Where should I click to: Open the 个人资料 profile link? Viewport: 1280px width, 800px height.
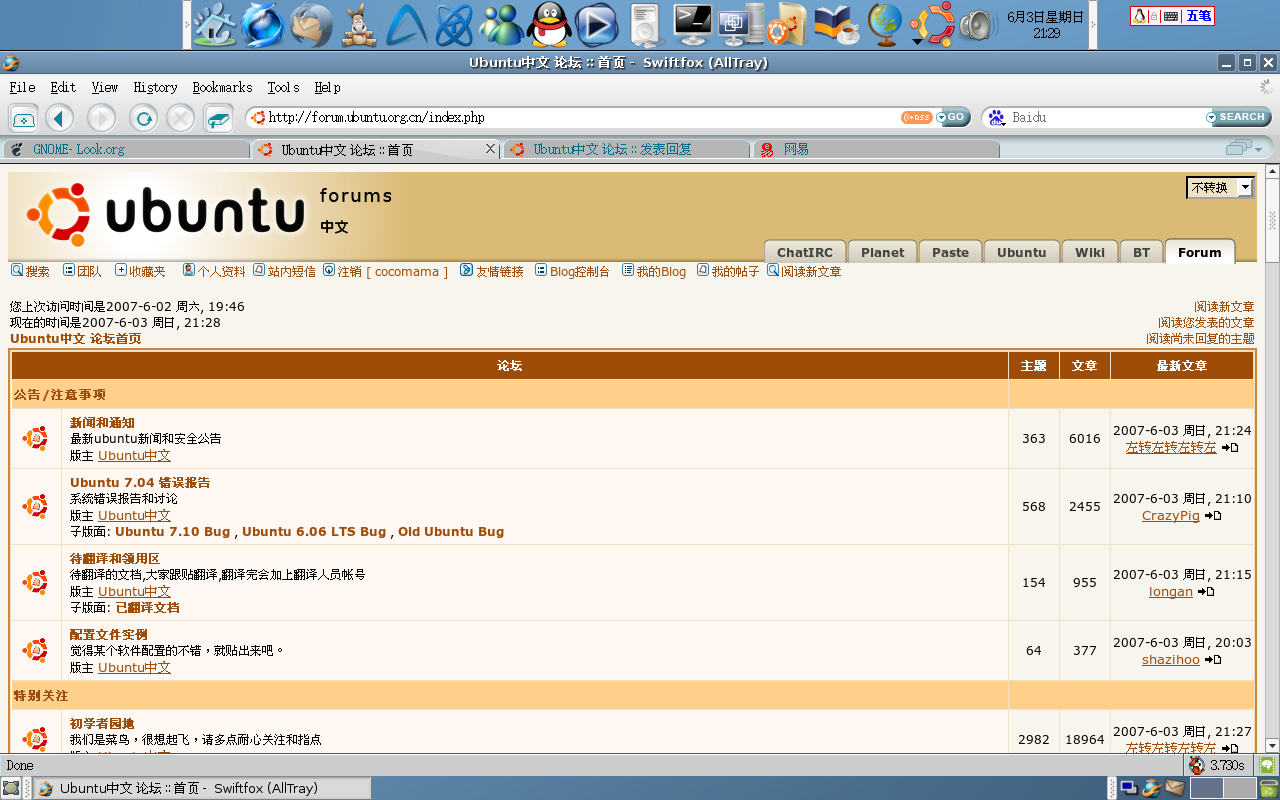click(221, 271)
